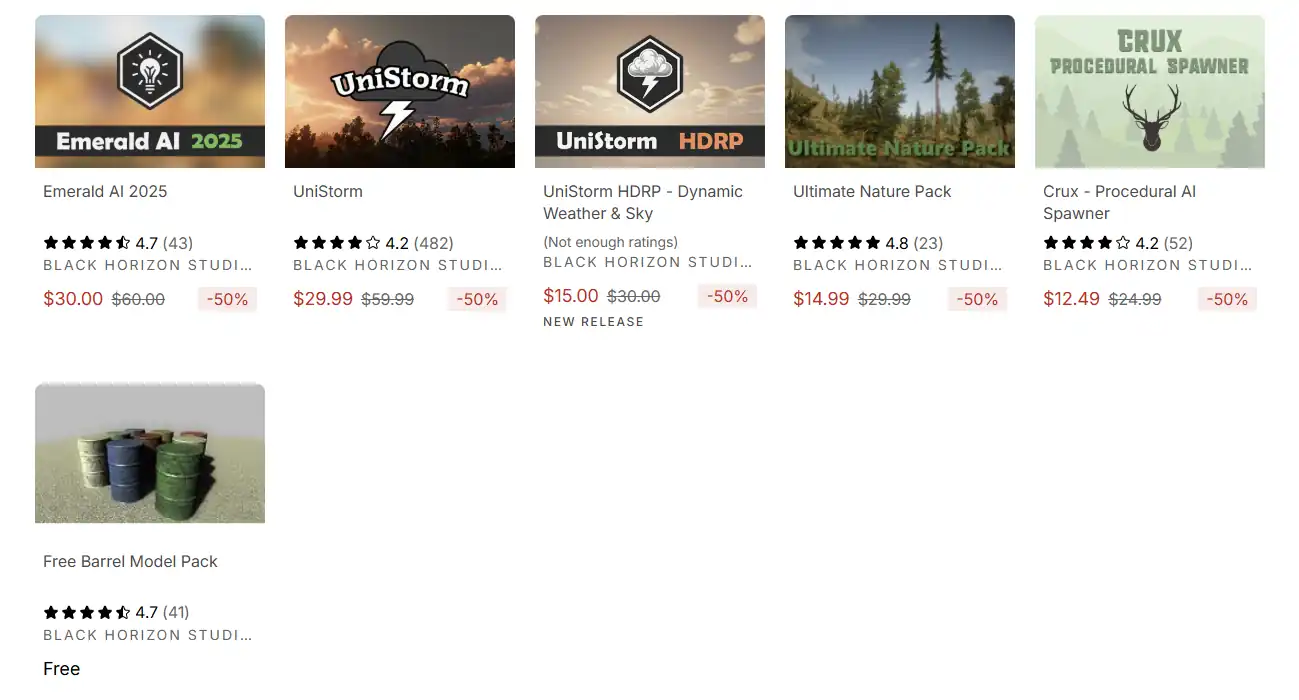Open the Emerald AI 2025 thumbnail image
Image resolution: width=1299 pixels, height=700 pixels.
tap(150, 91)
